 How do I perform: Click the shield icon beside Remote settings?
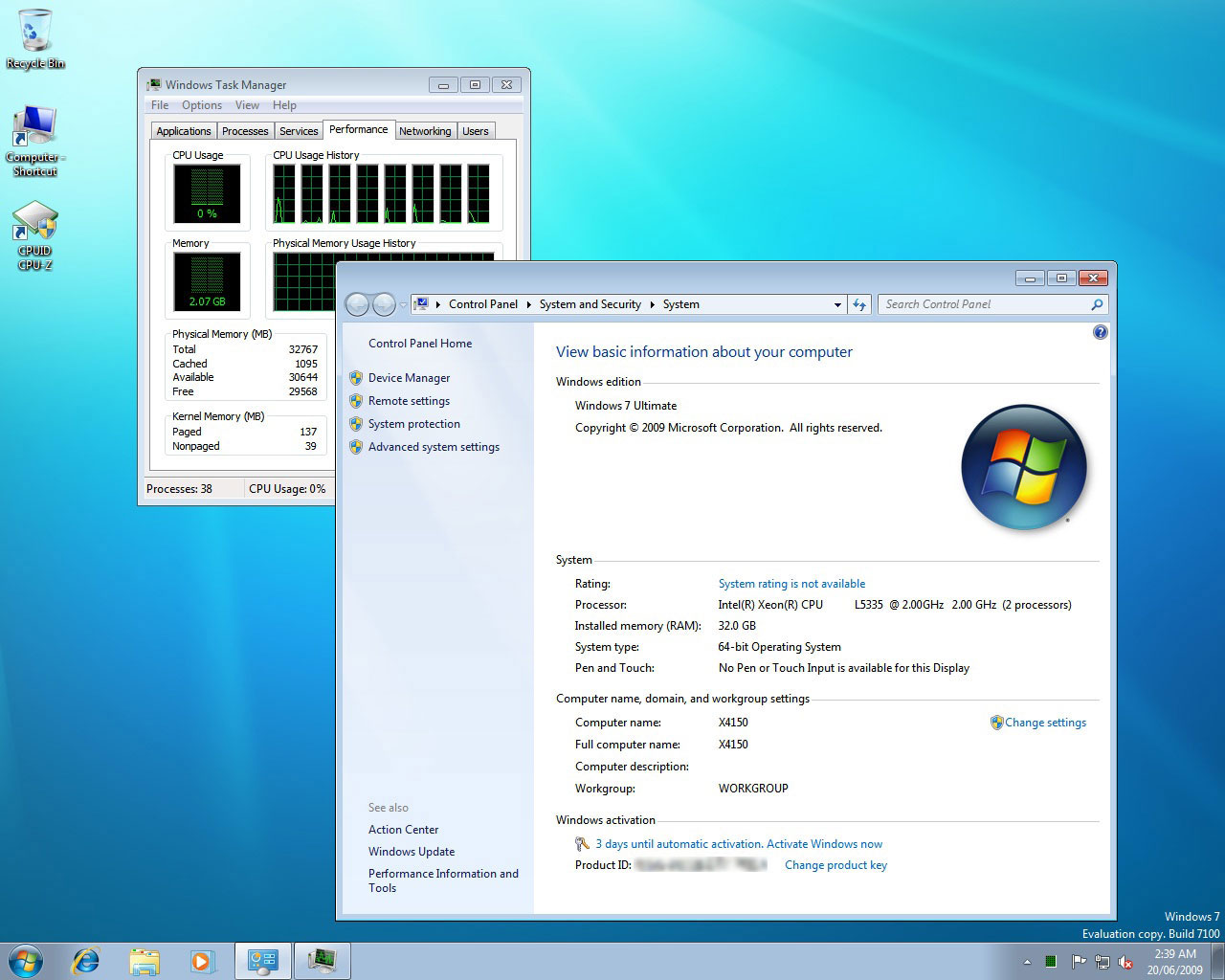356,401
